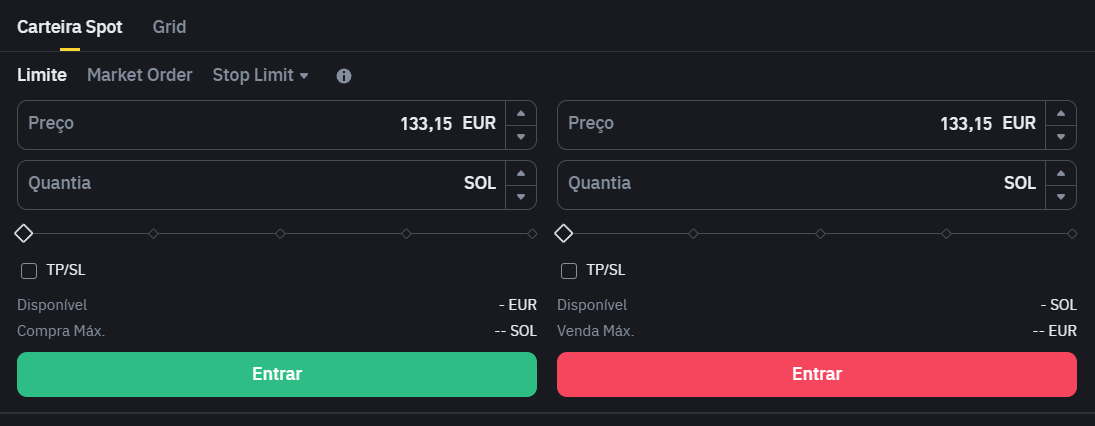Viewport: 1095px width, 426px height.
Task: Enable TP/SL checkbox on sell side
Action: (569, 271)
